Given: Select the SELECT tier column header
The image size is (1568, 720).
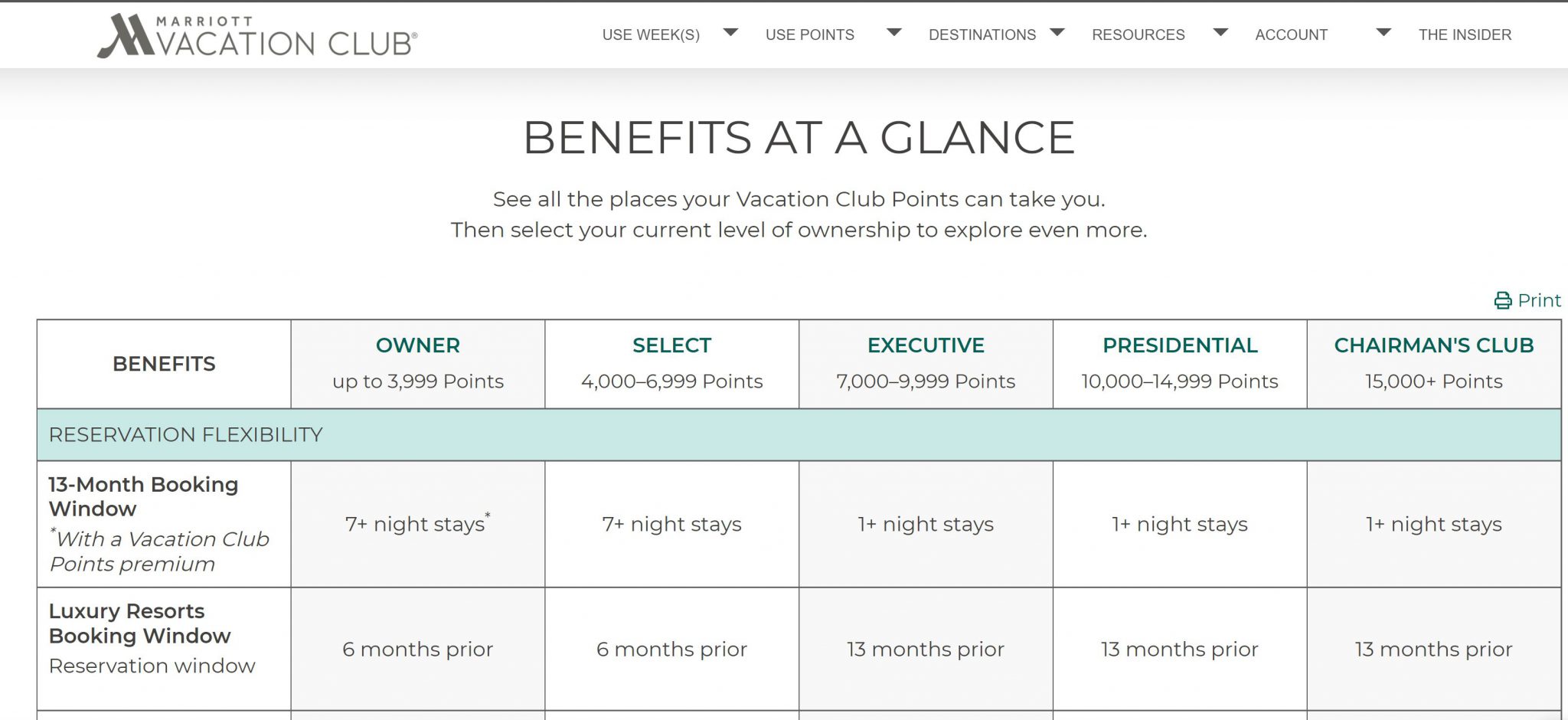Looking at the screenshot, I should 671,345.
